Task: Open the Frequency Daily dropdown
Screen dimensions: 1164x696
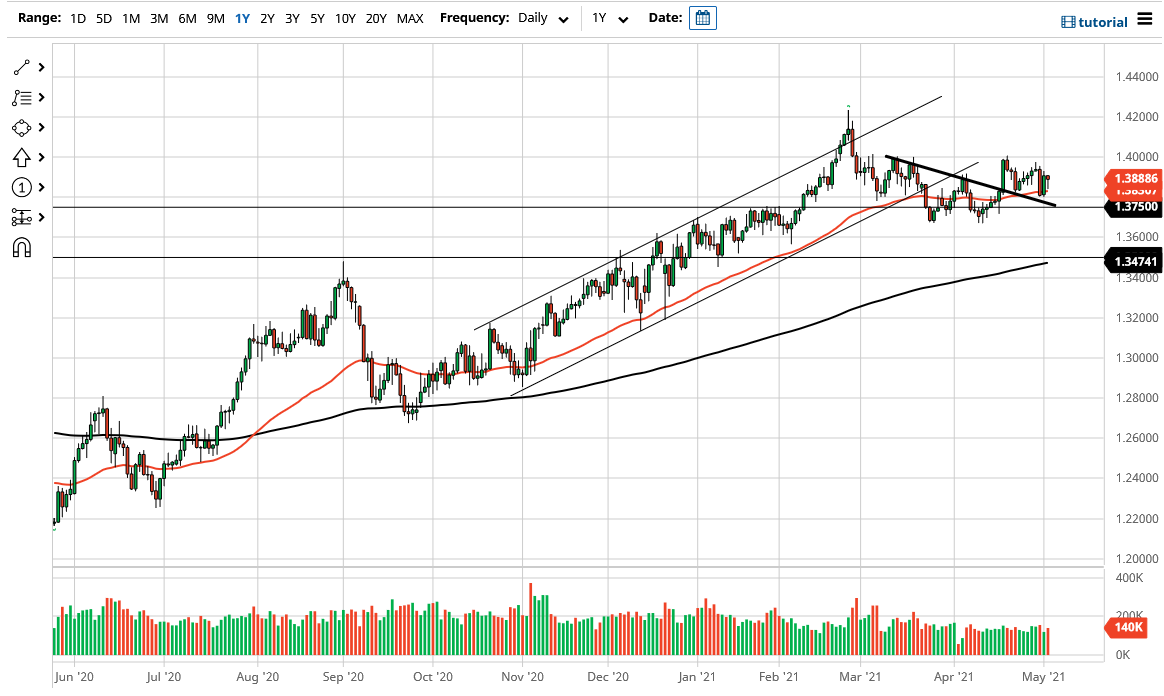Action: (x=543, y=19)
